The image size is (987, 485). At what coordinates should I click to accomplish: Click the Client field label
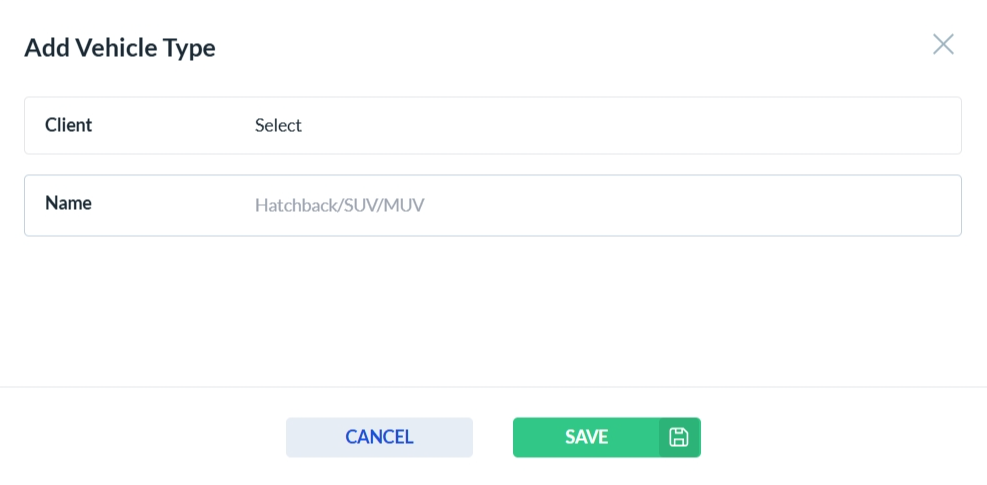point(68,125)
